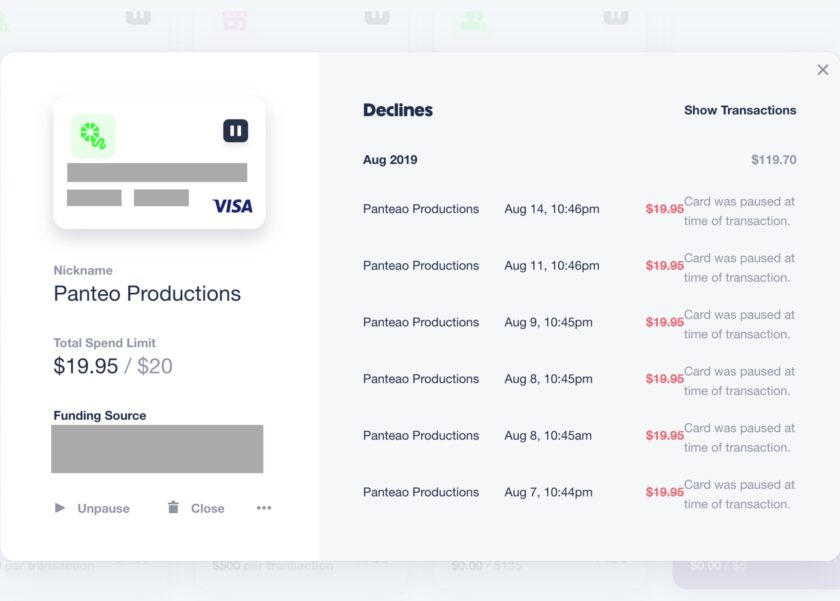
Task: Select the Aug 7, 10:44pm decline row
Action: pos(579,494)
